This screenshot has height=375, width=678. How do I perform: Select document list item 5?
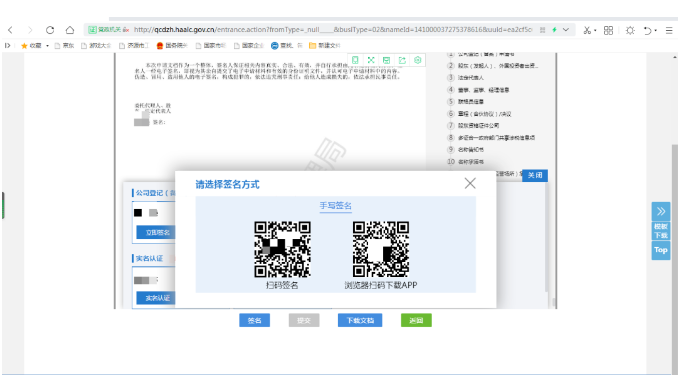point(466,102)
